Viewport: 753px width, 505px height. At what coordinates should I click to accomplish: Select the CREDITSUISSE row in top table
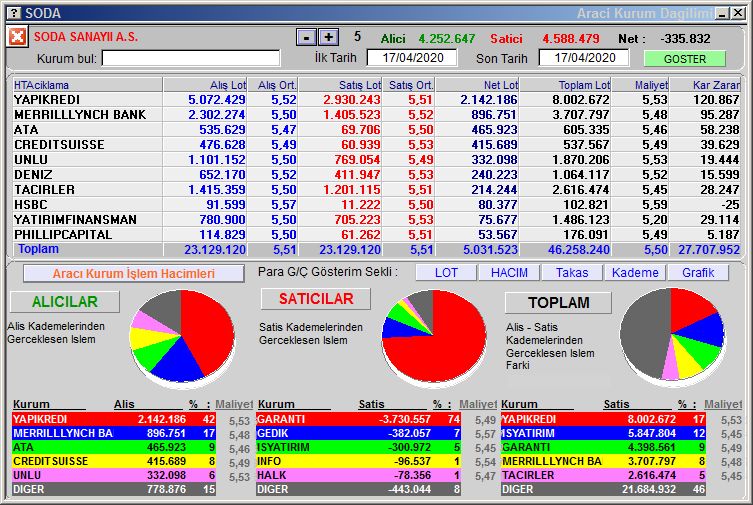(x=376, y=144)
